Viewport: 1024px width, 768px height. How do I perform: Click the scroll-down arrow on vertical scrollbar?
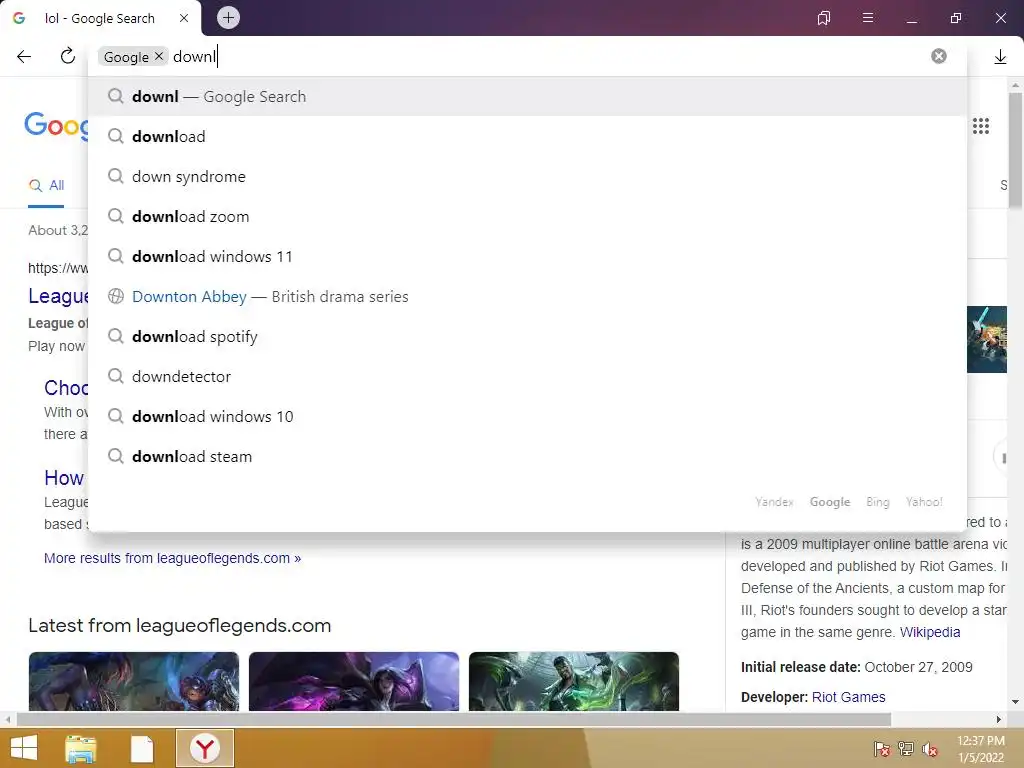point(1015,702)
